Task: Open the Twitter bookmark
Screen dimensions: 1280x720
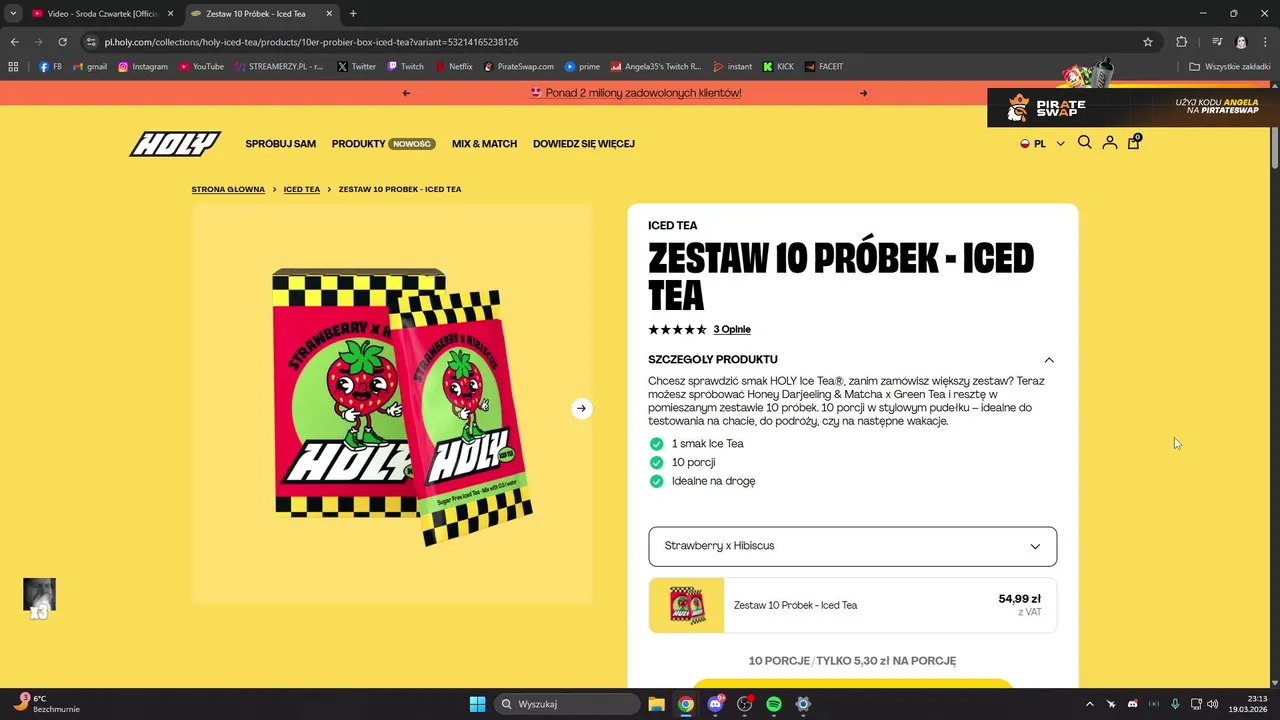Action: [x=356, y=67]
